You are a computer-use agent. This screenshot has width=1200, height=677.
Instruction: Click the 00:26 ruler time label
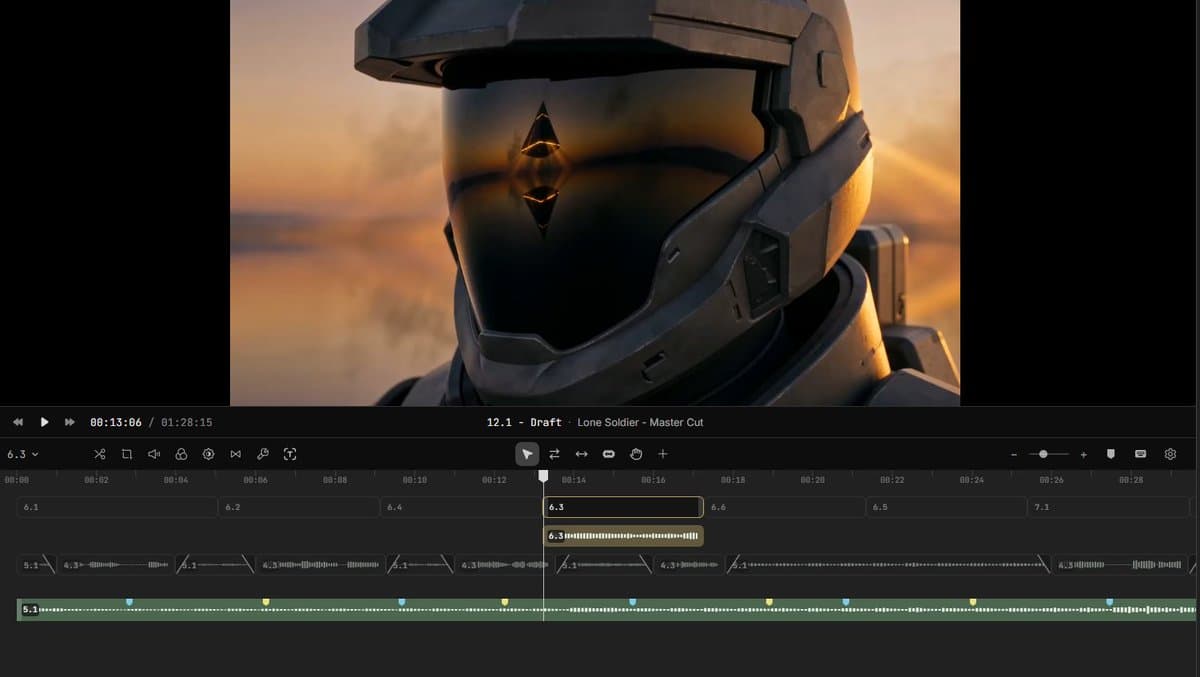[1051, 480]
